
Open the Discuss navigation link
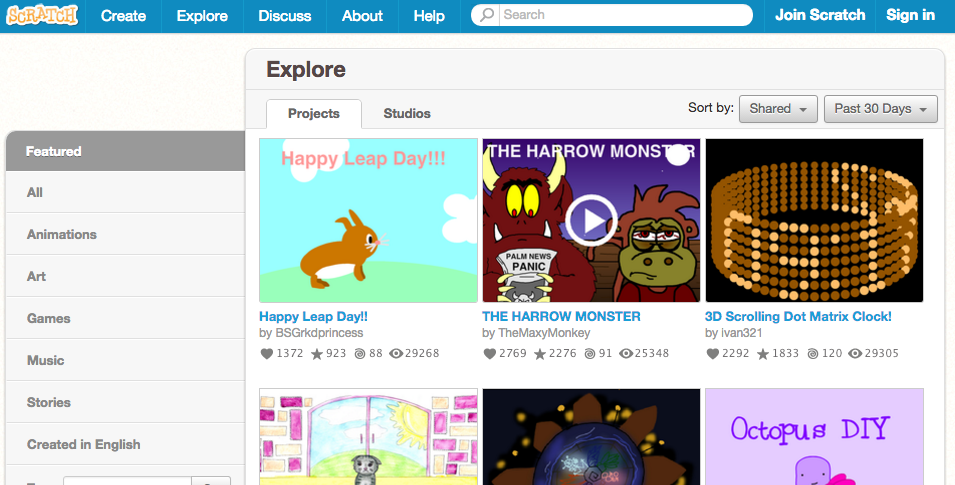click(284, 16)
